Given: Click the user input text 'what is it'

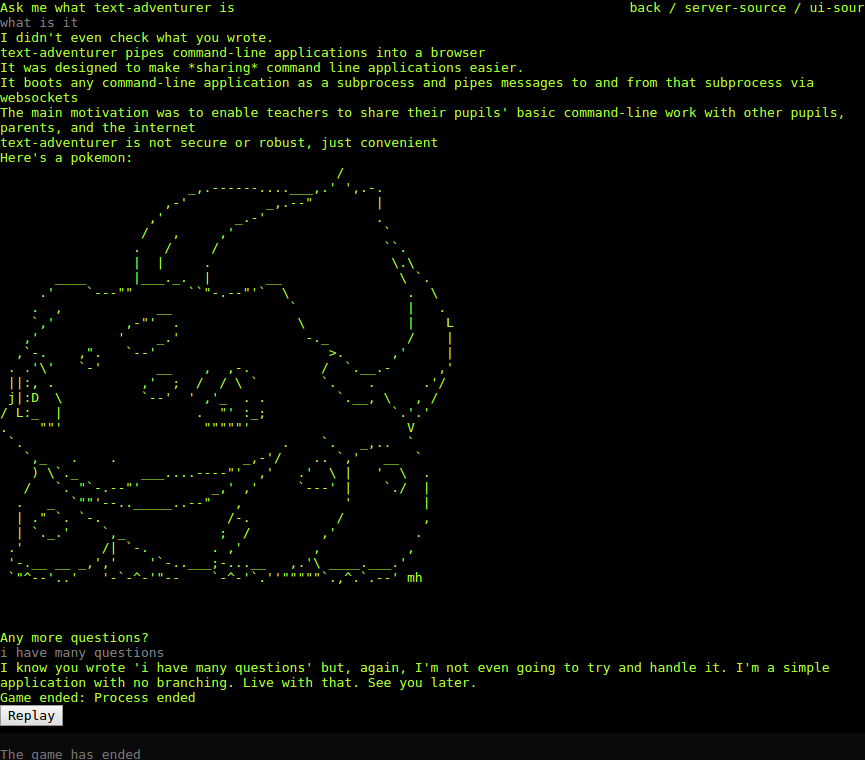Looking at the screenshot, I should [x=39, y=23].
